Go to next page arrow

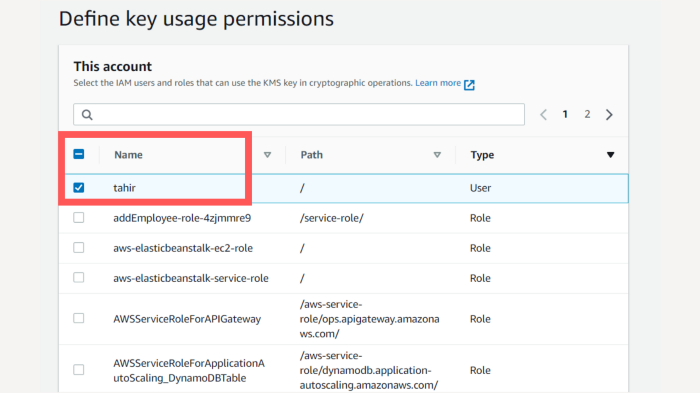(609, 115)
